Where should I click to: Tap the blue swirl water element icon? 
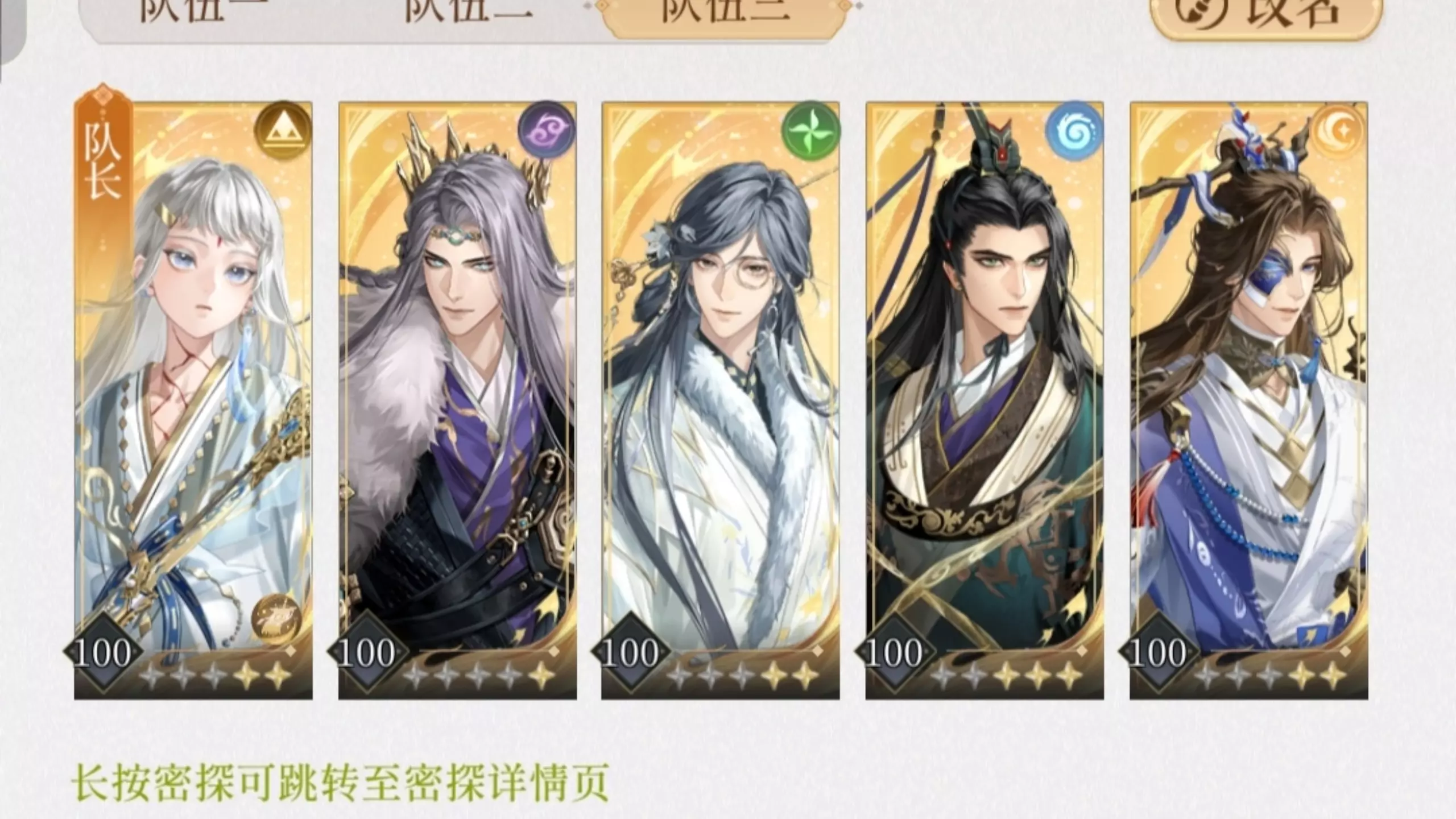(1074, 129)
